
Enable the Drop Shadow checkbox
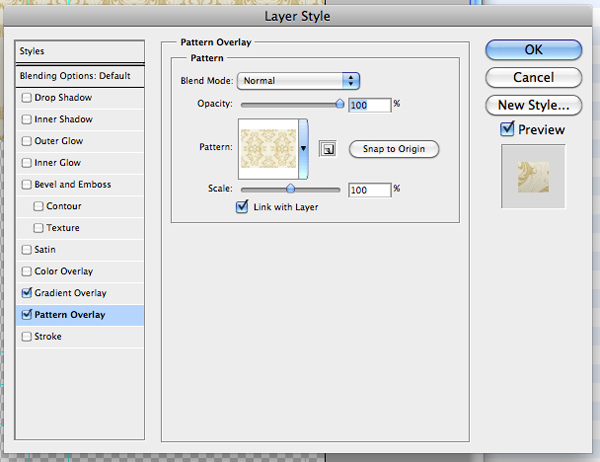click(26, 98)
